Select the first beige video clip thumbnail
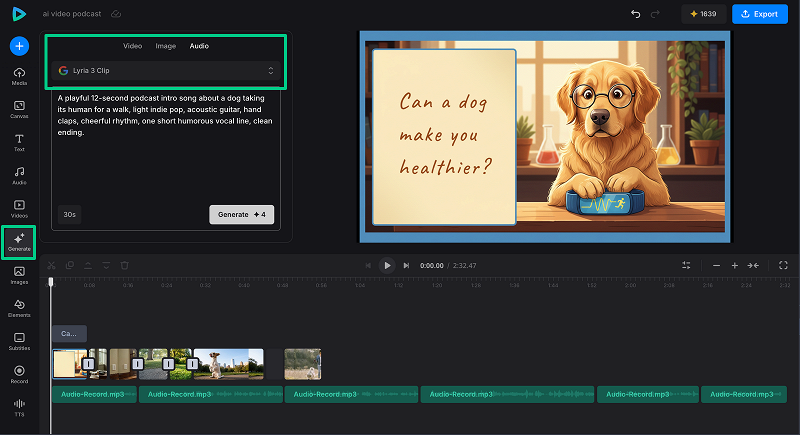800x435 pixels. (69, 364)
